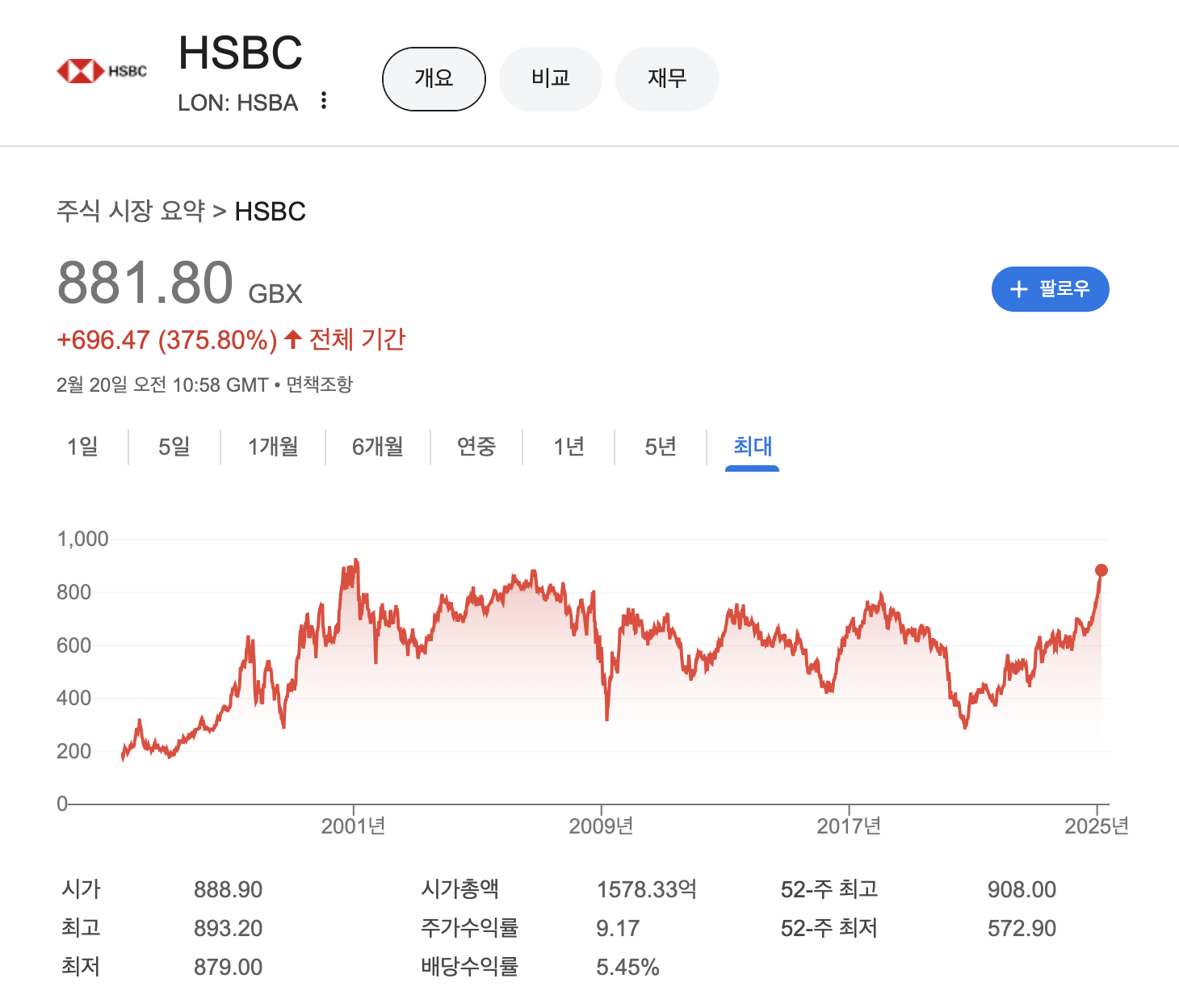The height and width of the screenshot is (1008, 1179).
Task: Click the 200 y-axis label
Action: (73, 751)
